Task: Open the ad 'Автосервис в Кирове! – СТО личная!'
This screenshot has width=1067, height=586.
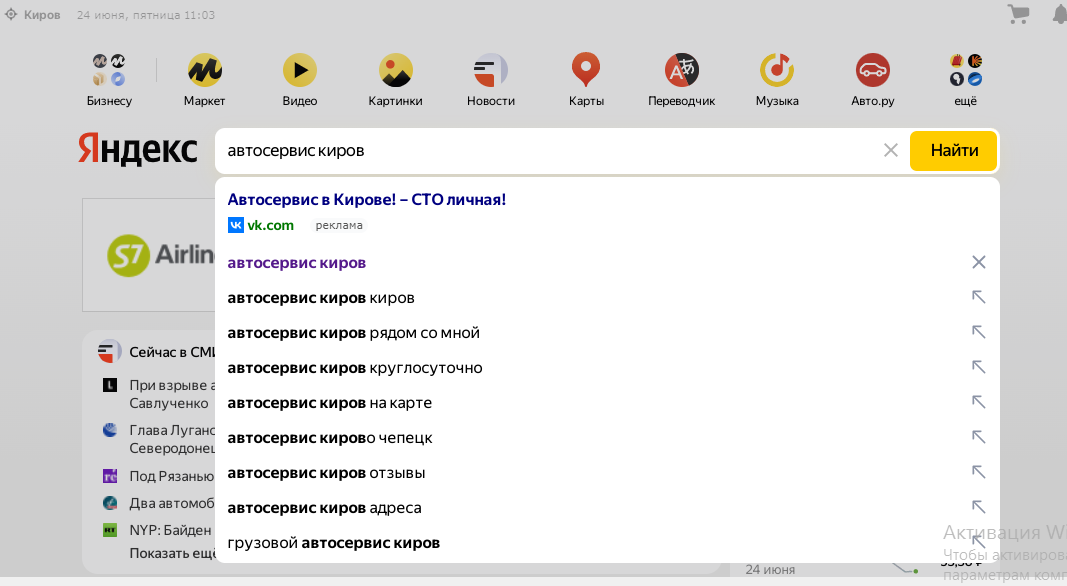Action: pos(366,199)
